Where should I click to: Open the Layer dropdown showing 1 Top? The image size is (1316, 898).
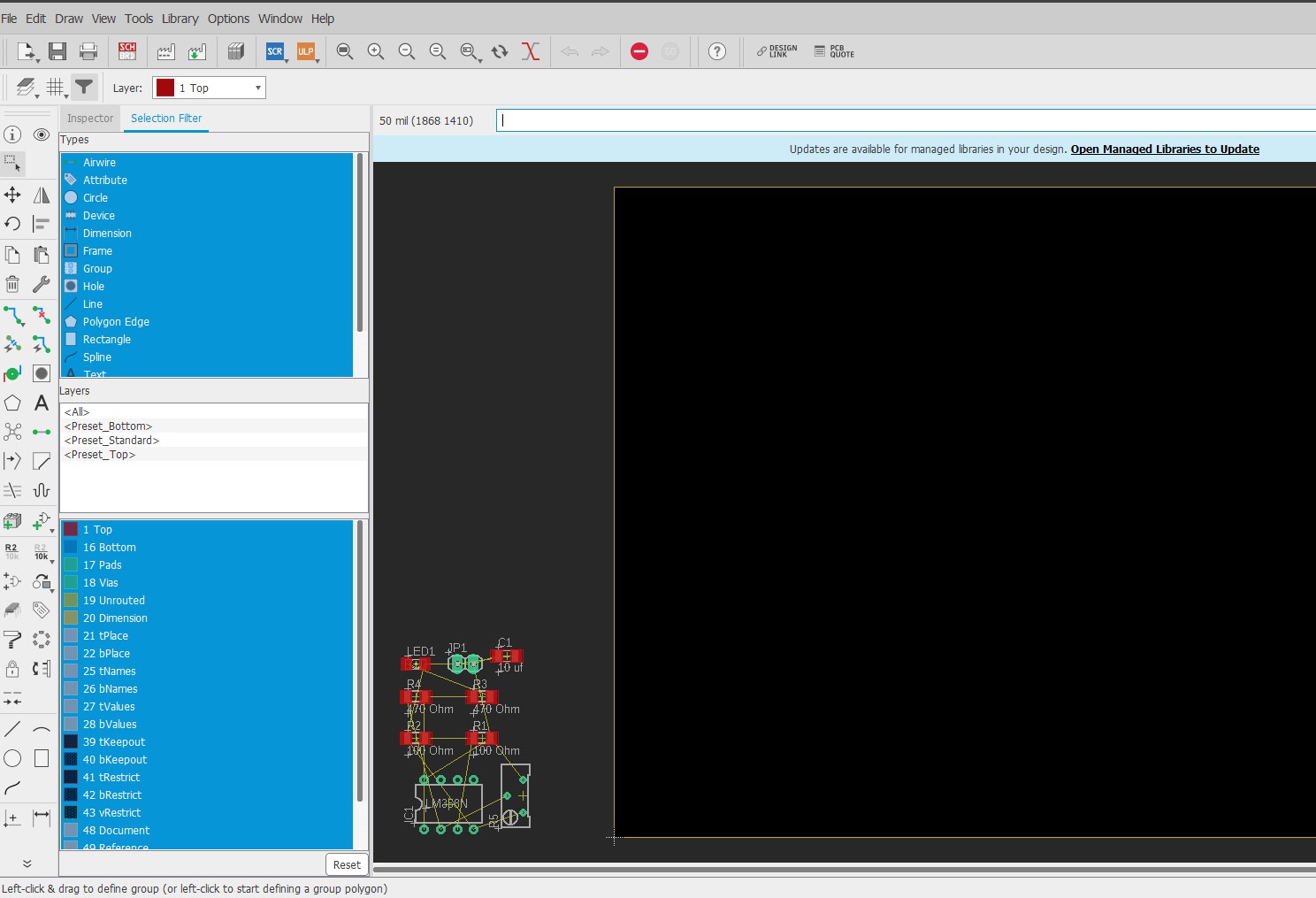[x=210, y=88]
